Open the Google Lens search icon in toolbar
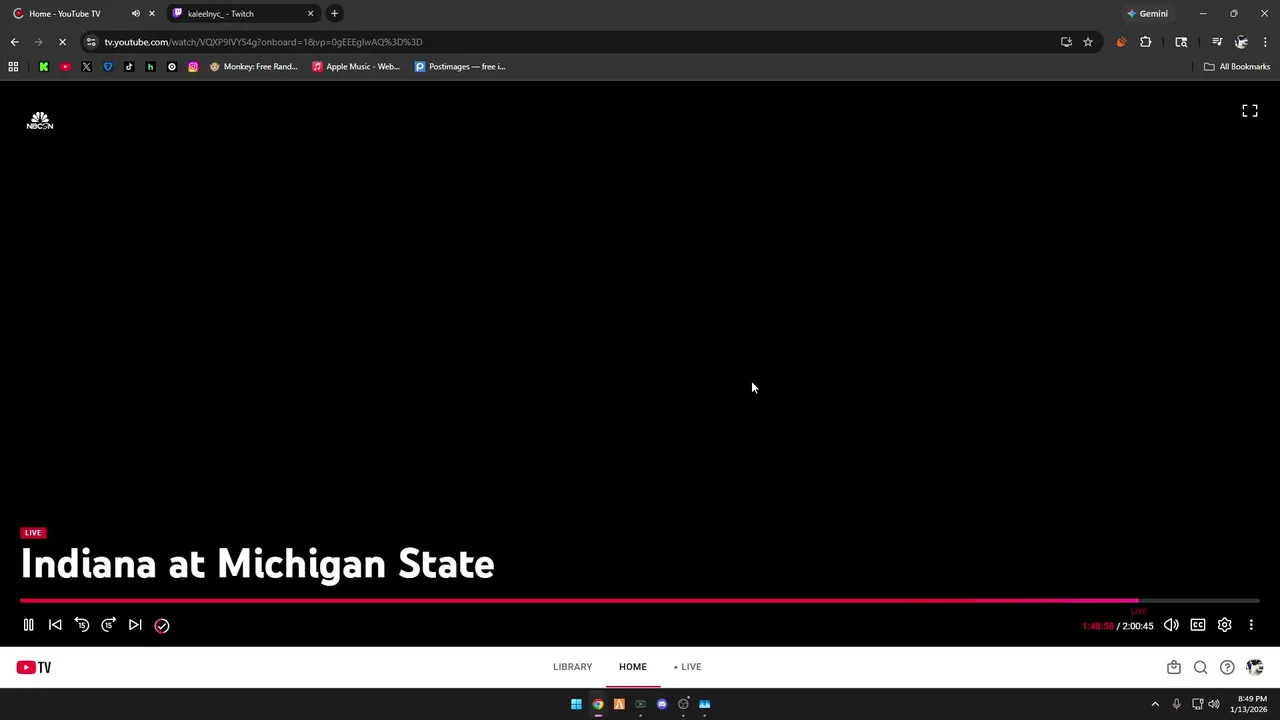 point(1181,42)
